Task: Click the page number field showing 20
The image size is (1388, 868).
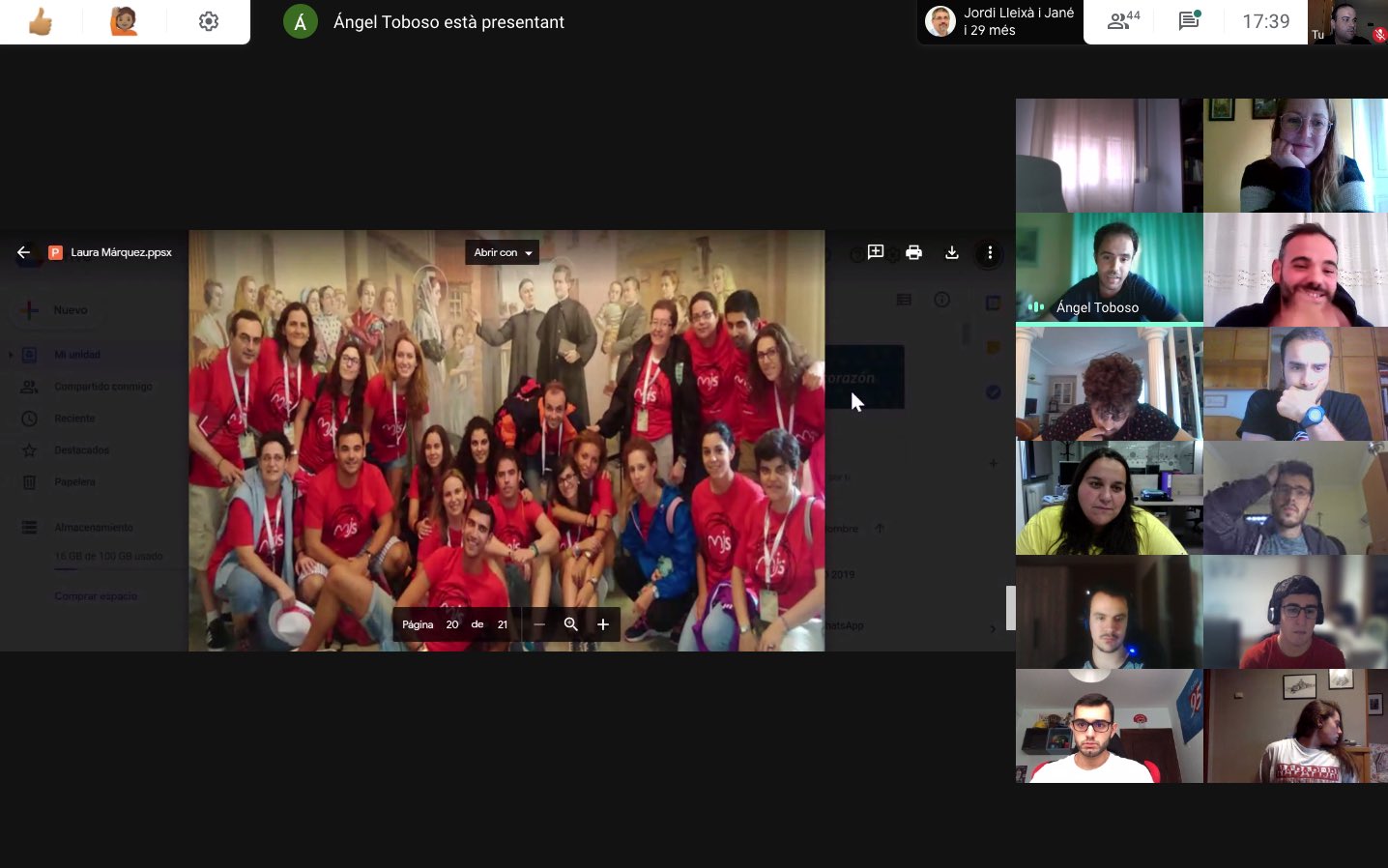Action: tap(452, 624)
